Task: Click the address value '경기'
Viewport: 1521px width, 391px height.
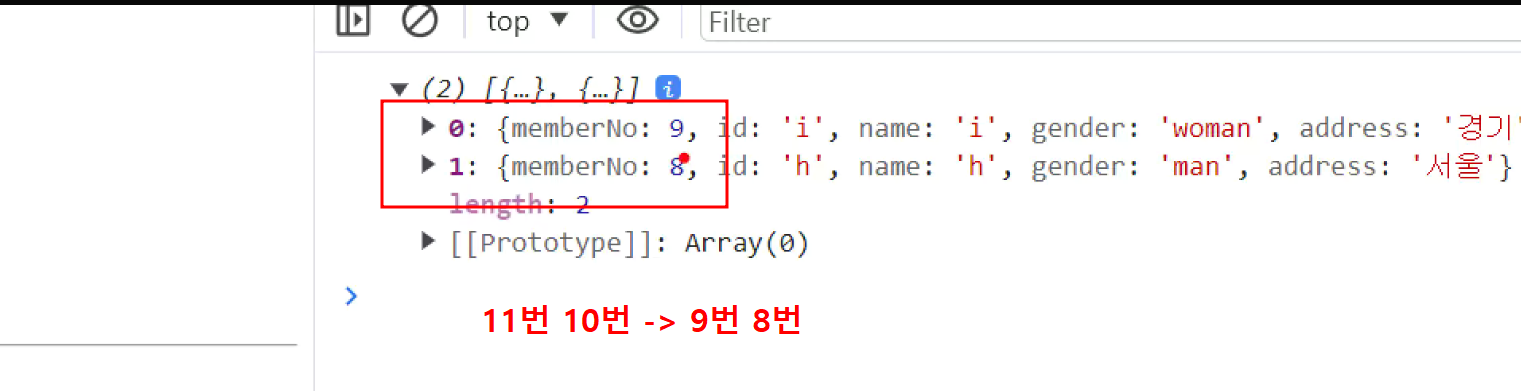Action: pos(1481,128)
